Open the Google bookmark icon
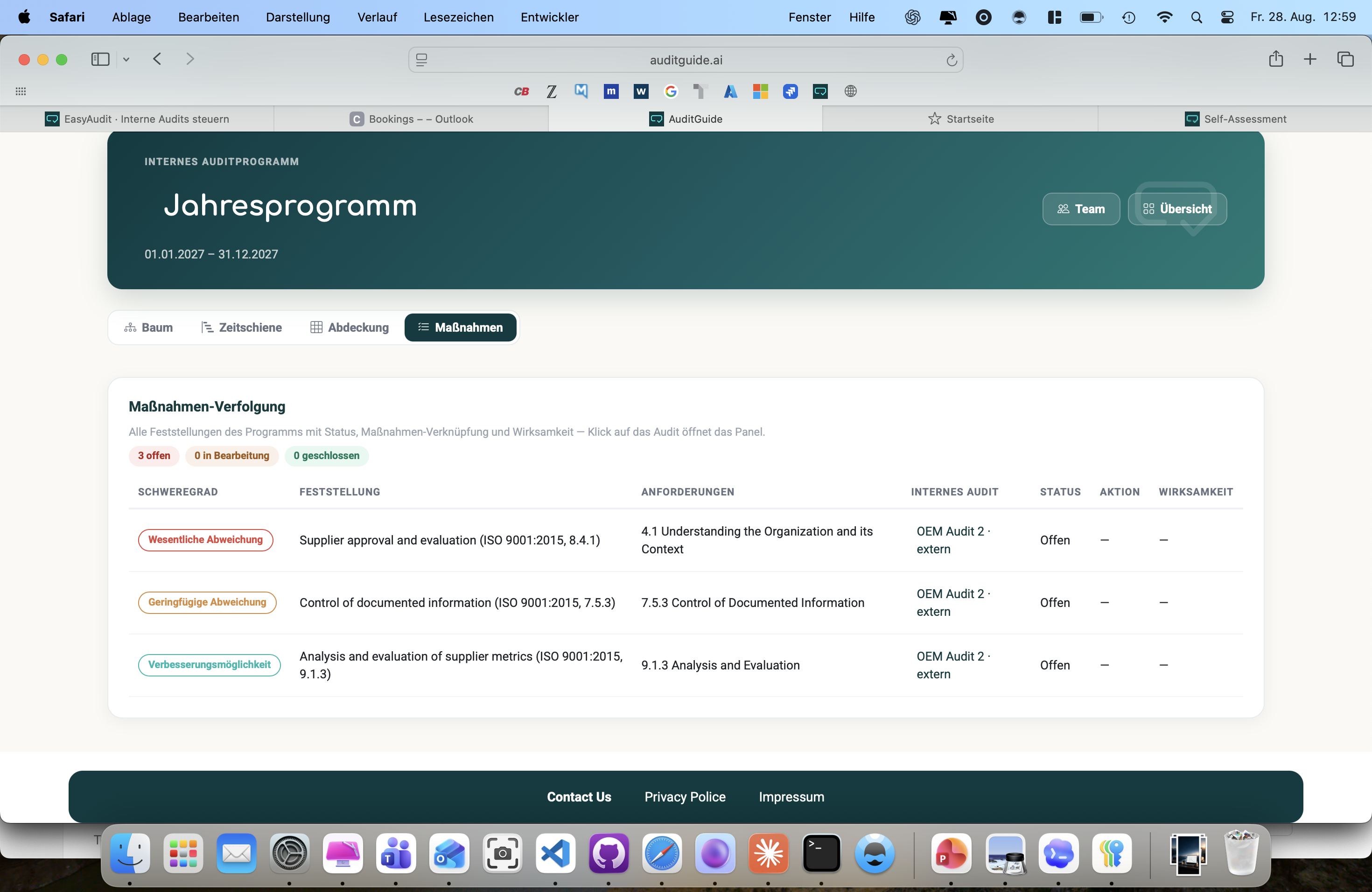The width and height of the screenshot is (1372, 892). point(671,91)
